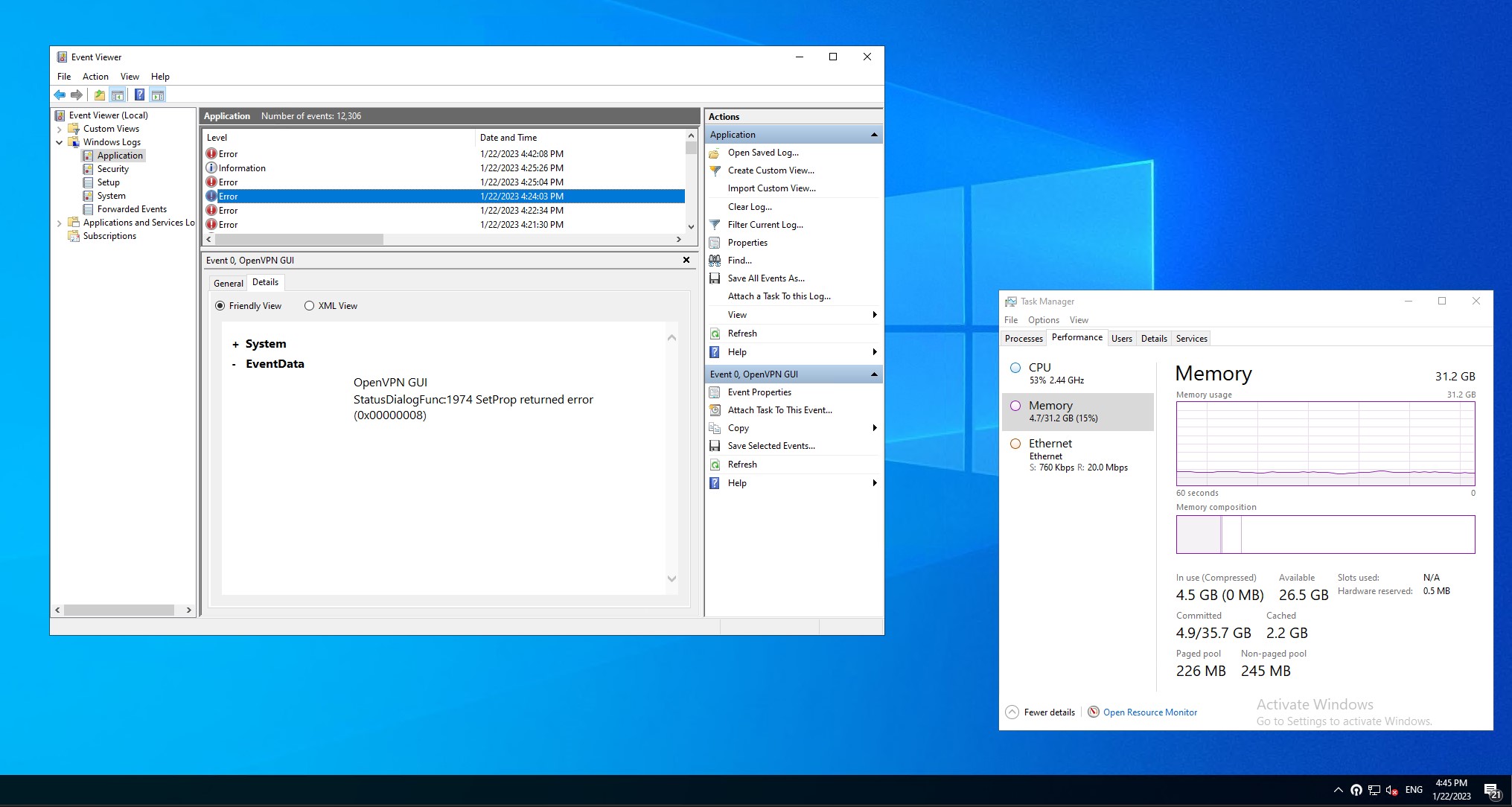Click the Find binoculars icon

click(715, 261)
